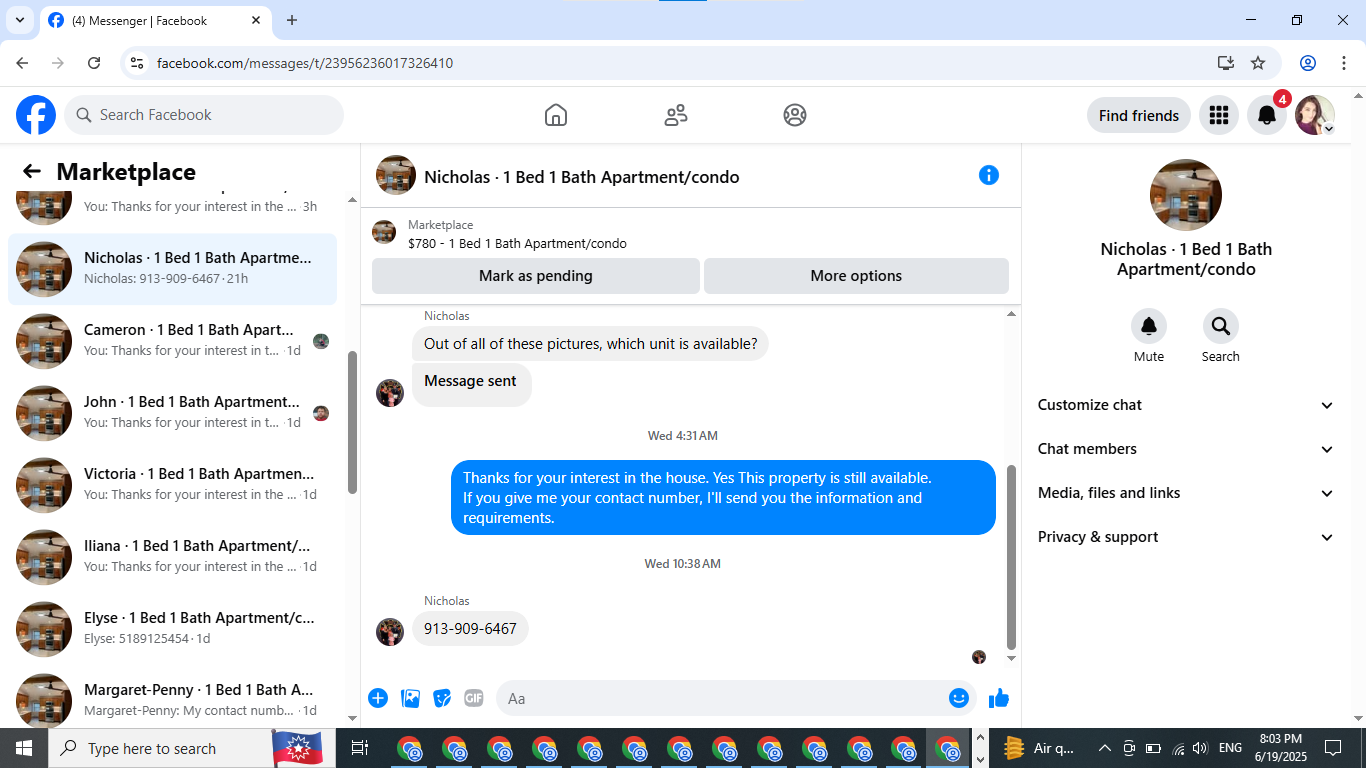Expand Media, files and links section
Image resolution: width=1366 pixels, height=768 pixels.
[x=1186, y=493]
